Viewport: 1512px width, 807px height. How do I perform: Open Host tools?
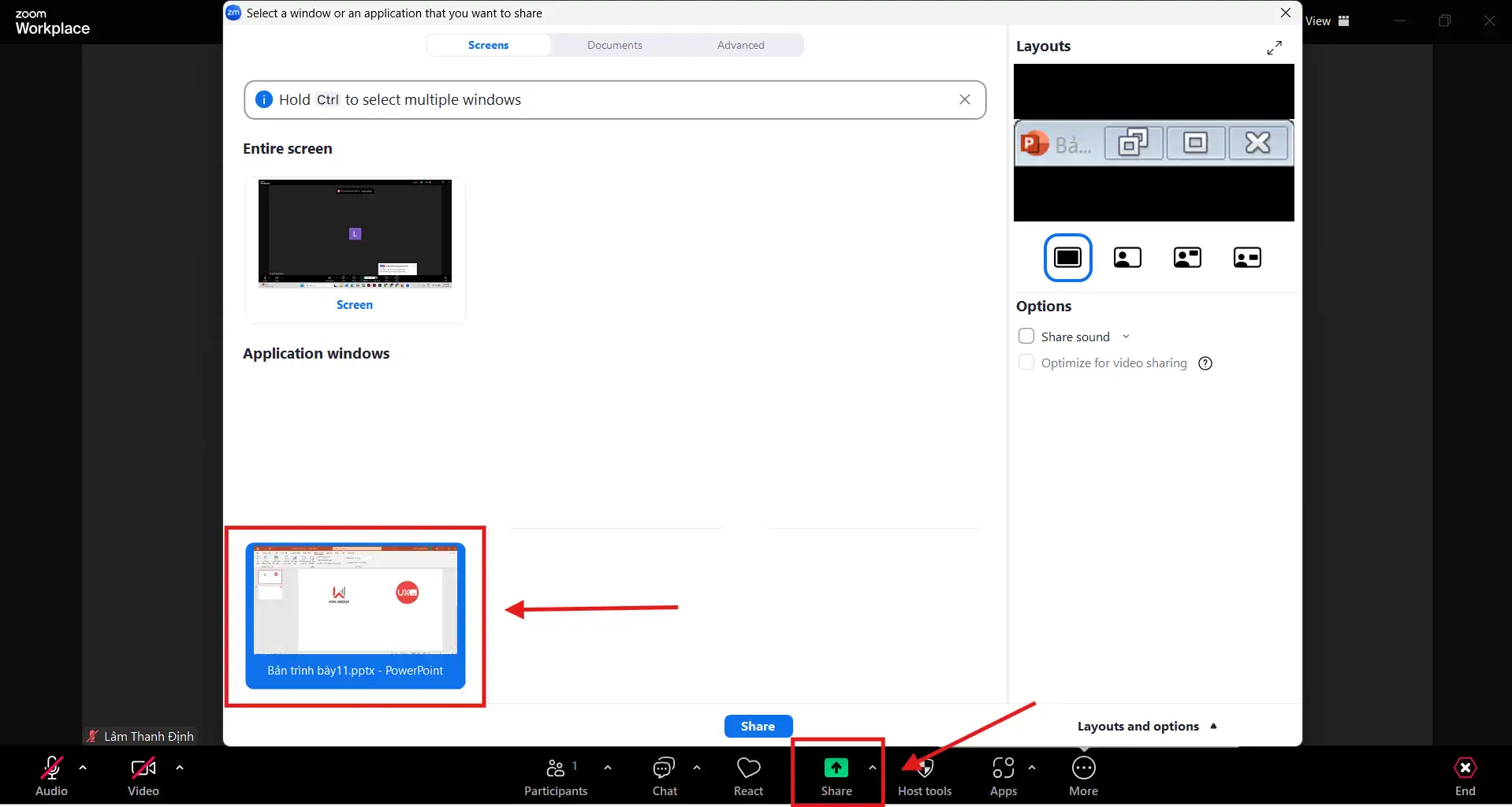(924, 775)
